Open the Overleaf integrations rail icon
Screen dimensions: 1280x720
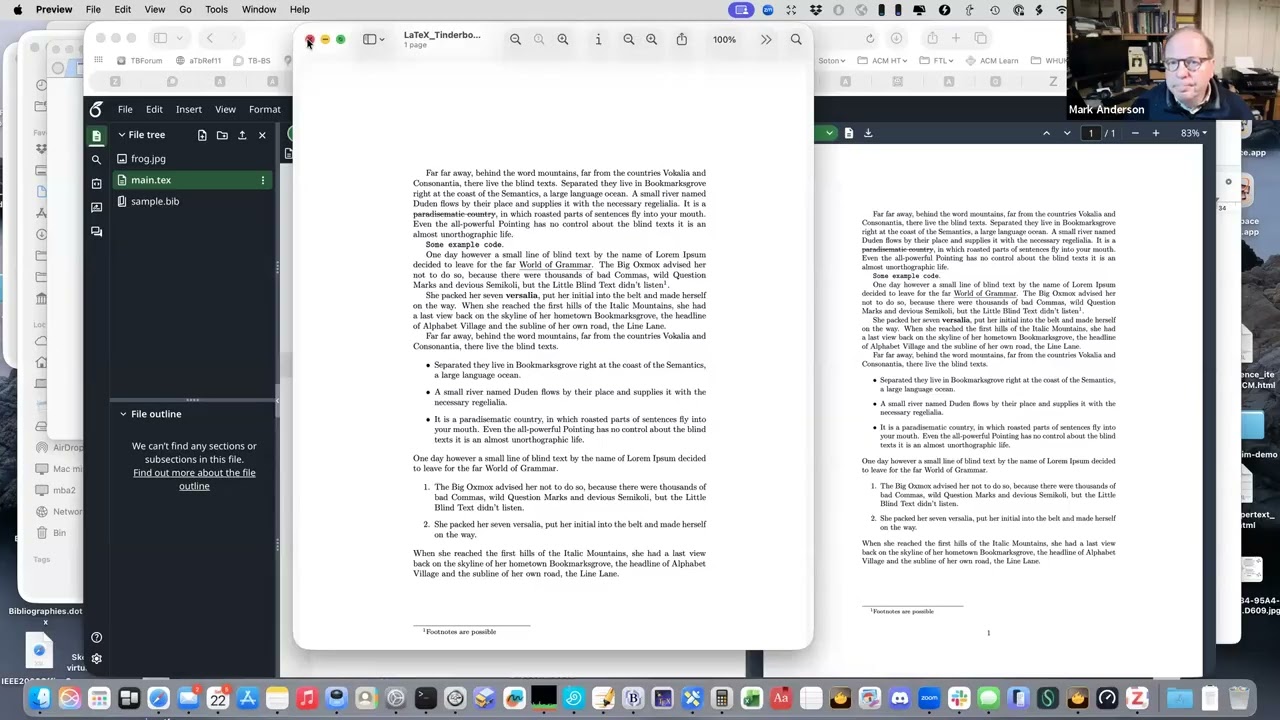96,184
